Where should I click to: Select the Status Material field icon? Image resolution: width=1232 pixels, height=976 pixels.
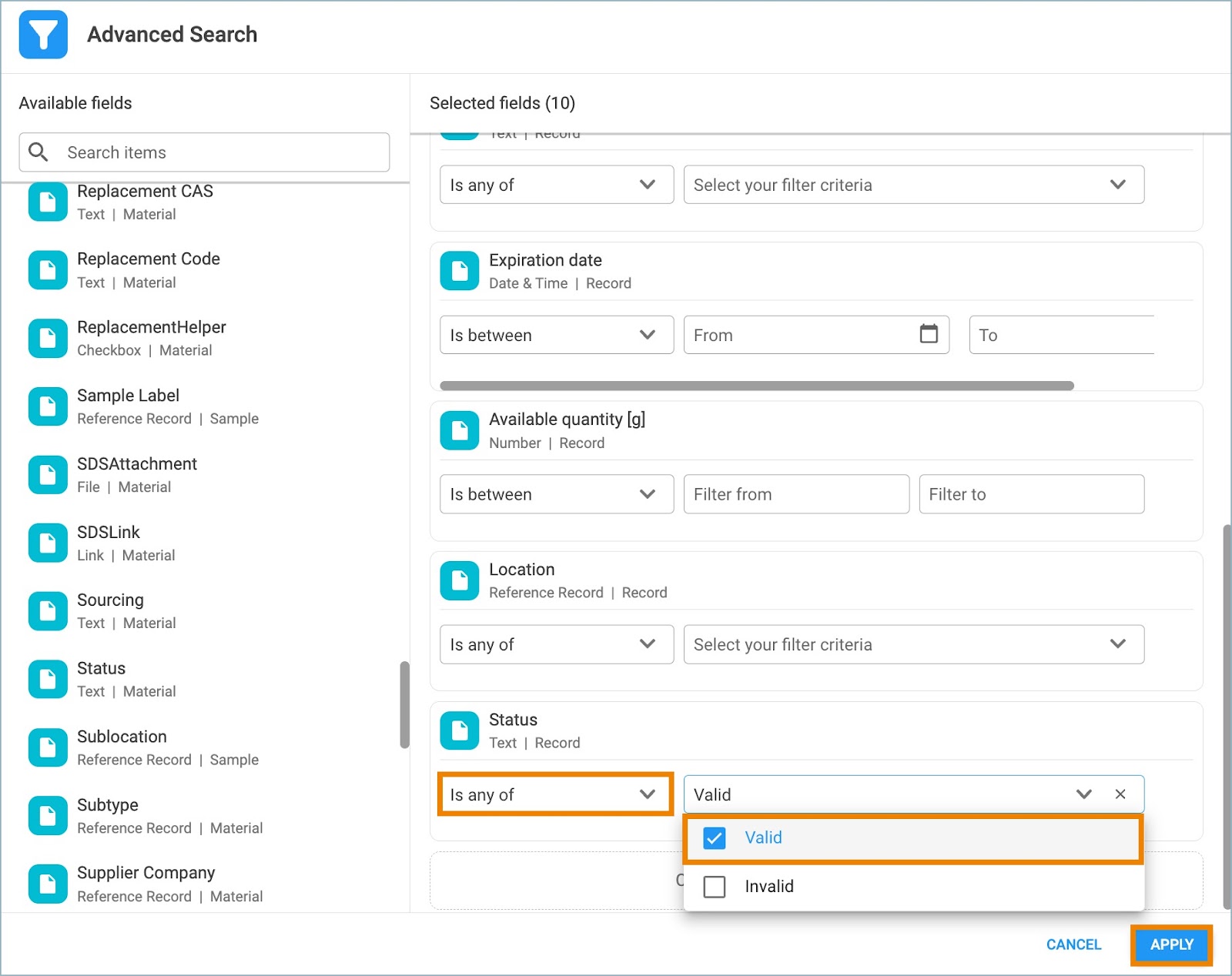[48, 680]
